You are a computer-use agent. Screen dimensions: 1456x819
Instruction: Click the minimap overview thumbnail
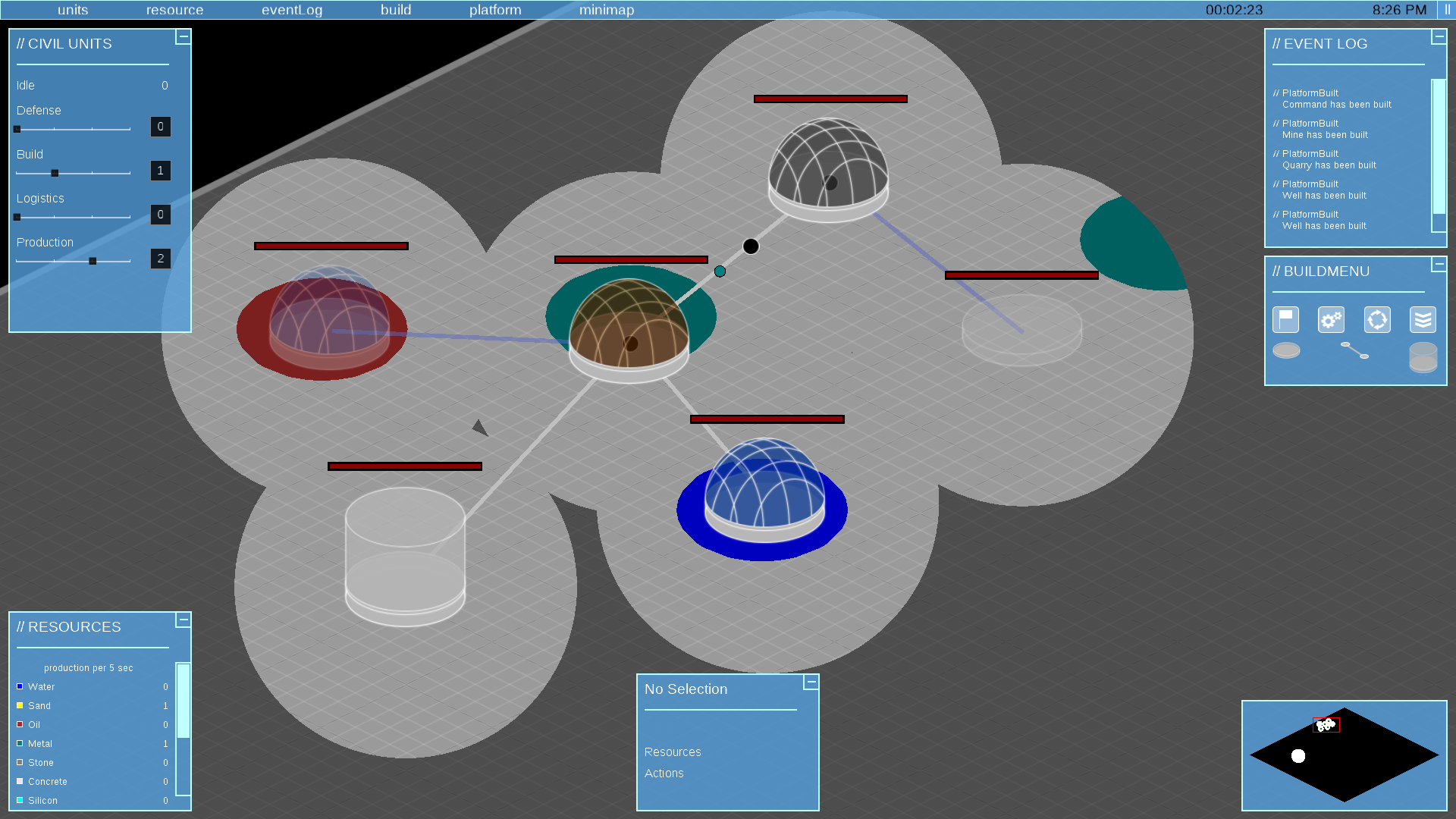click(x=1344, y=755)
